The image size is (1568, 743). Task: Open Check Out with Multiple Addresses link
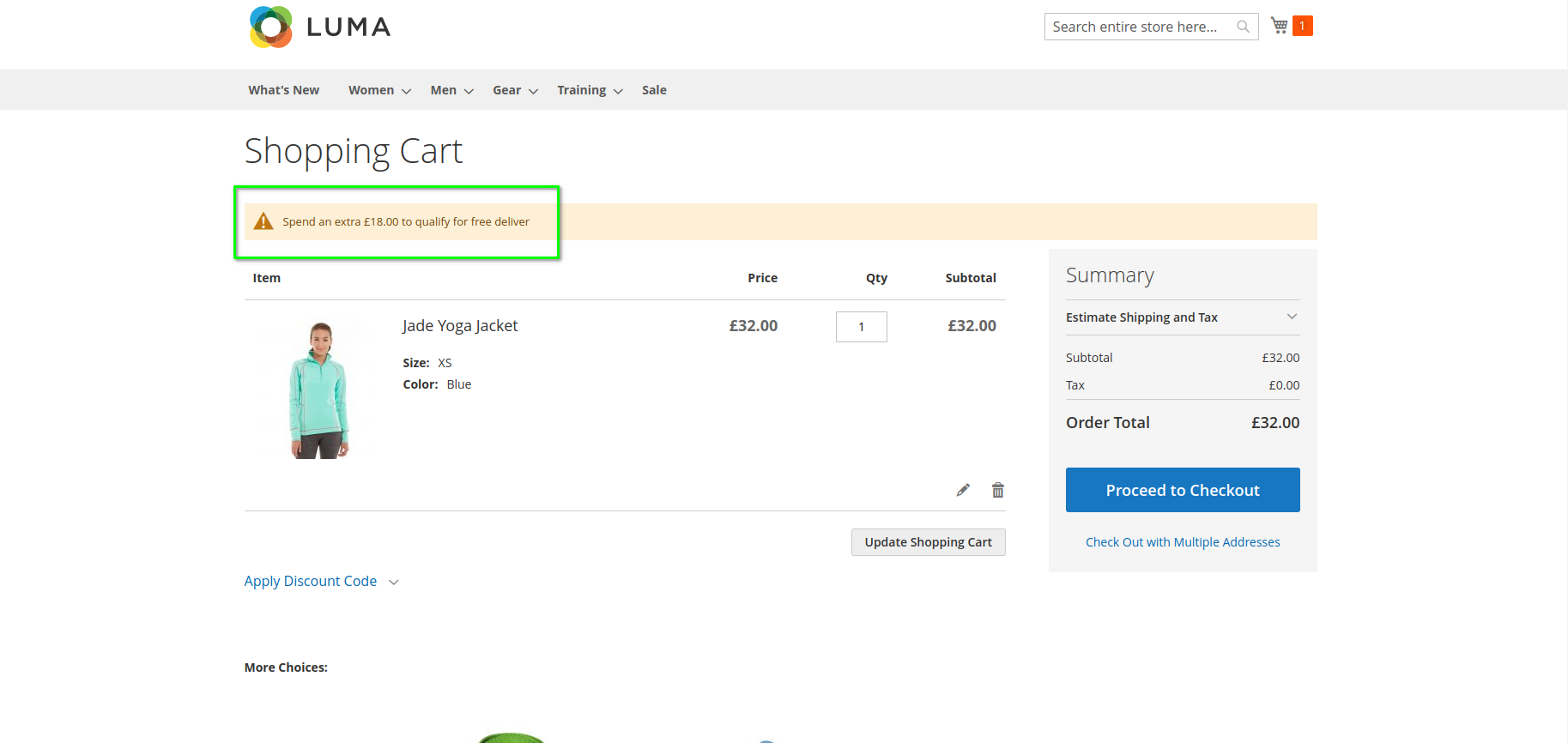coord(1183,542)
